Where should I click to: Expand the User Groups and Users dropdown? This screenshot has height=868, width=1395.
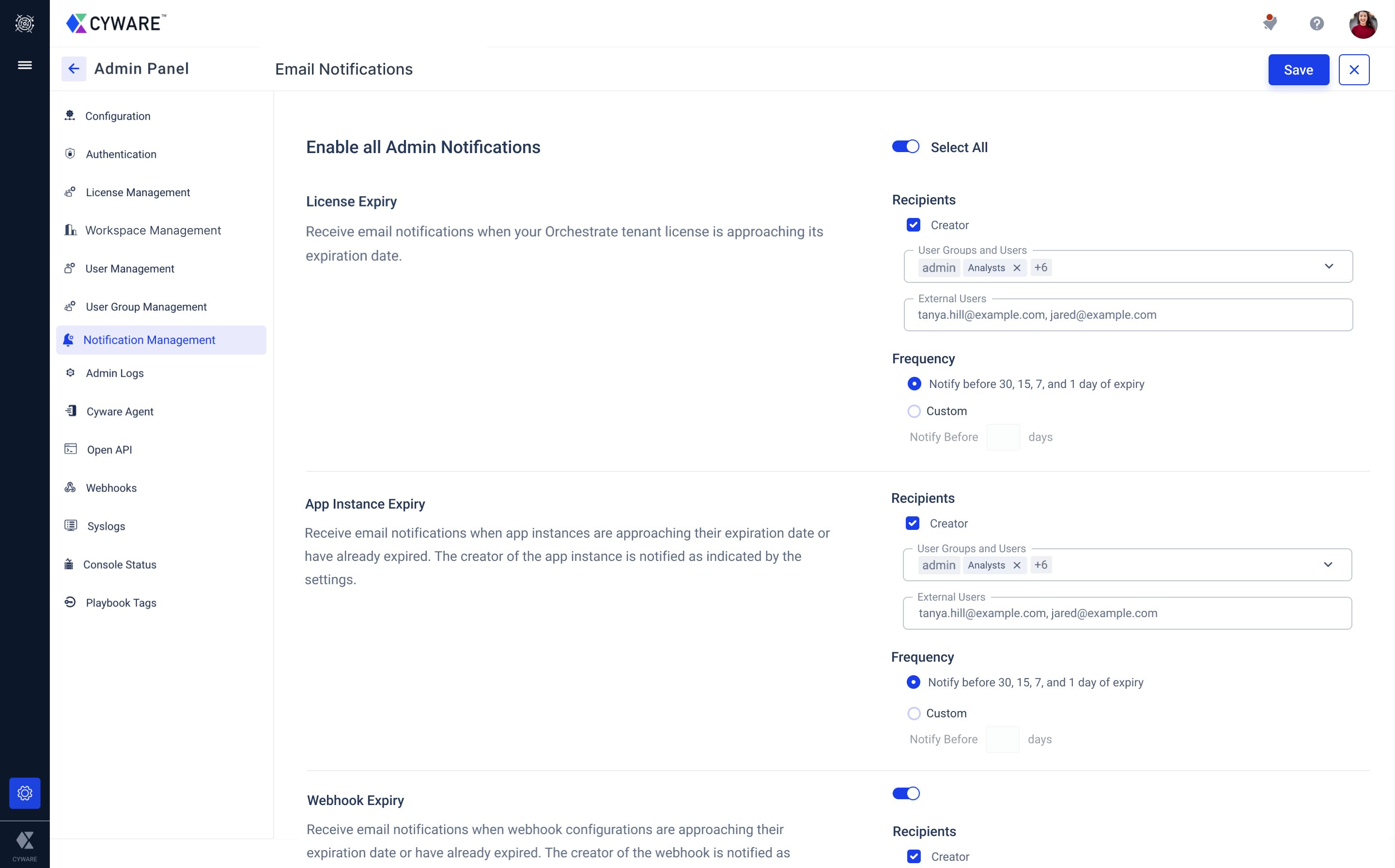coord(1330,267)
